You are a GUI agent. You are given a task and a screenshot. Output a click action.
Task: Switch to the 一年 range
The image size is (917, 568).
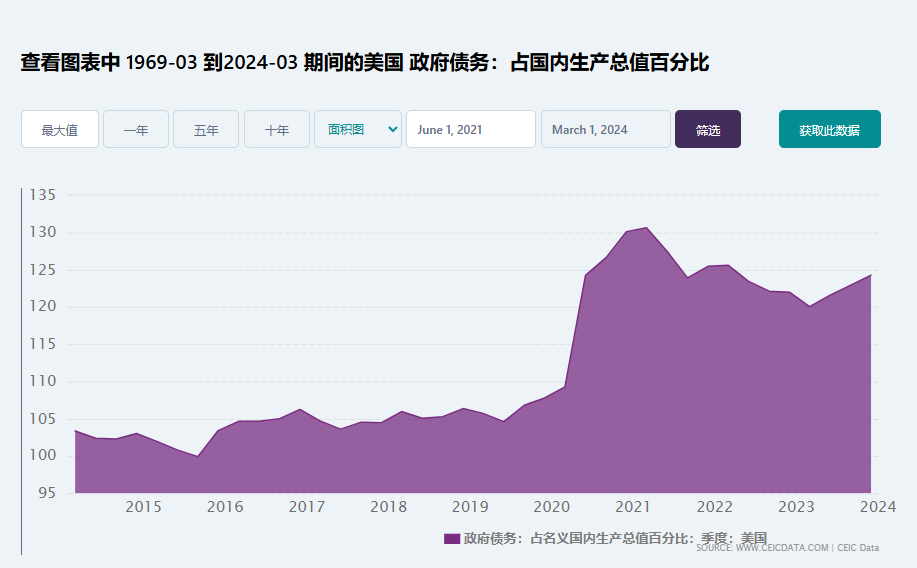click(136, 130)
